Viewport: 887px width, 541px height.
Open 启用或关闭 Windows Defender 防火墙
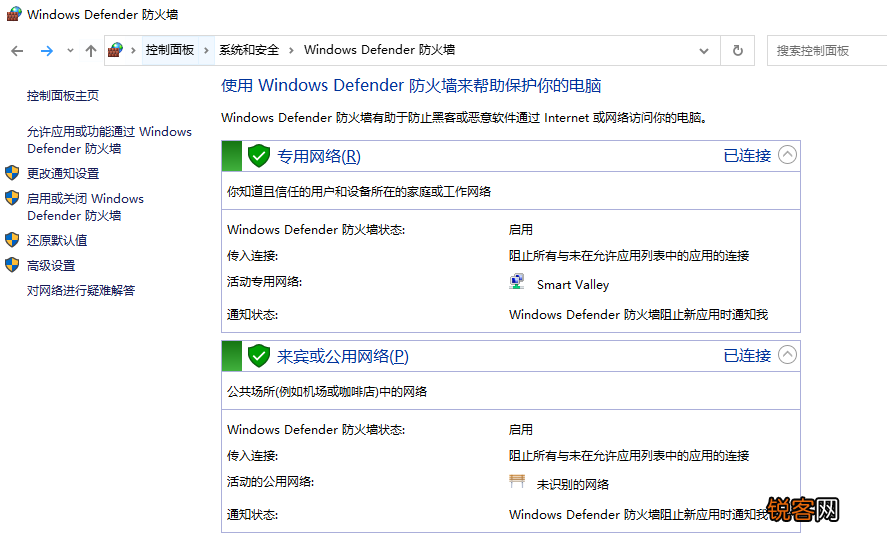[x=85, y=207]
